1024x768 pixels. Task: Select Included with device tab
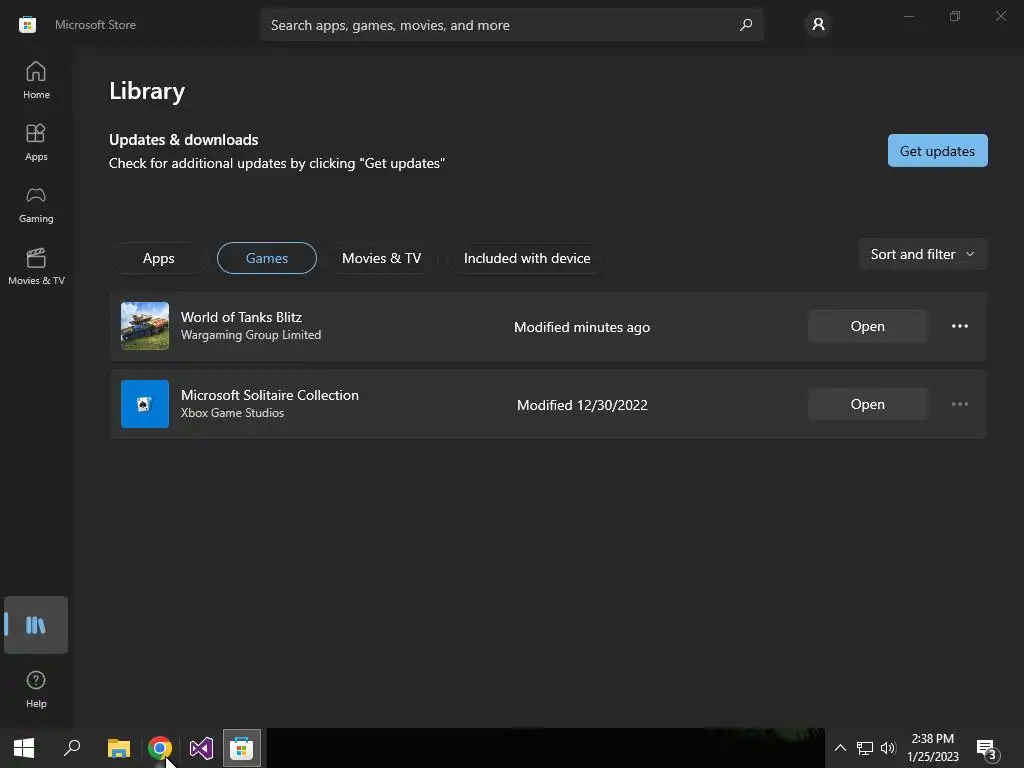[x=527, y=258]
